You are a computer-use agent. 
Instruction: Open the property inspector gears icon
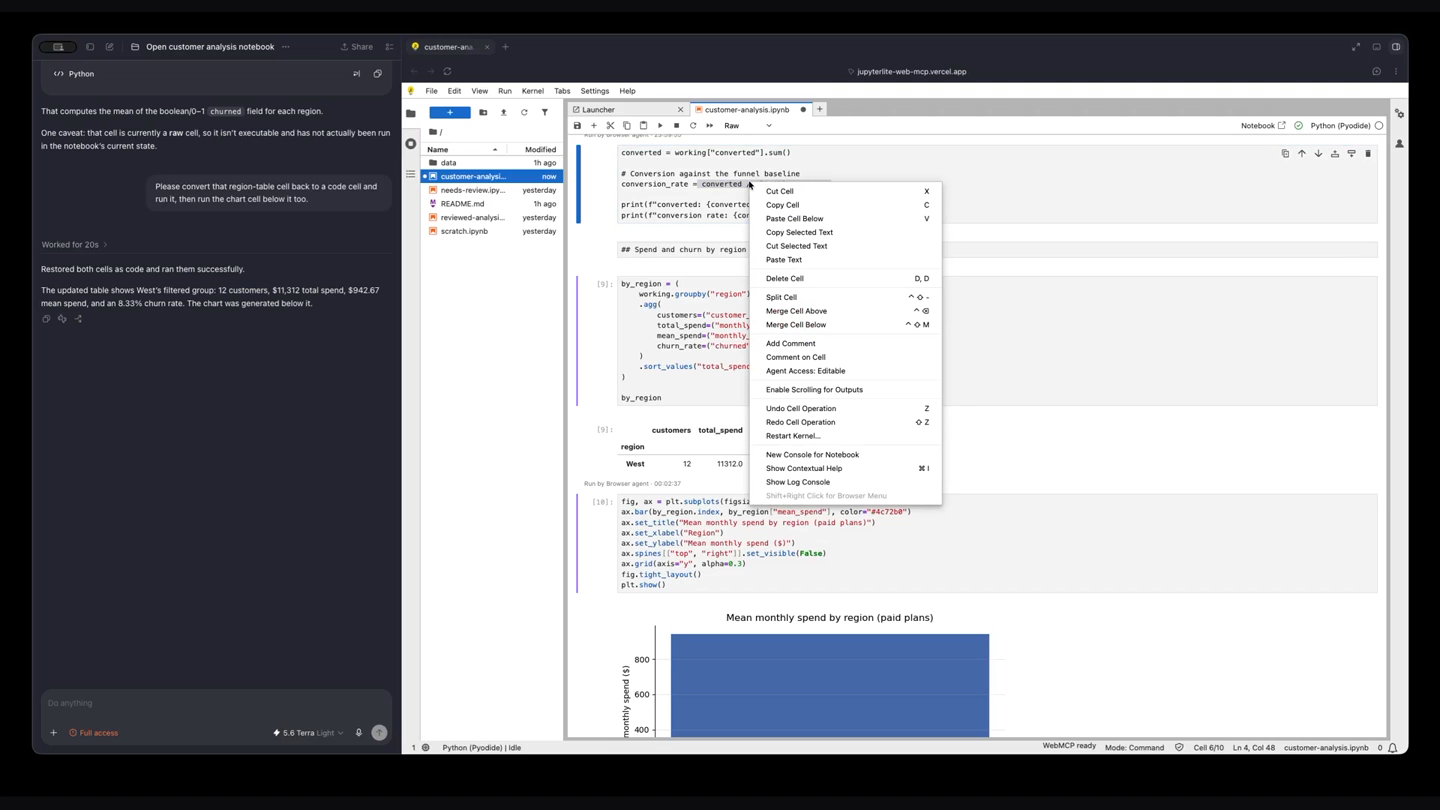point(1399,114)
